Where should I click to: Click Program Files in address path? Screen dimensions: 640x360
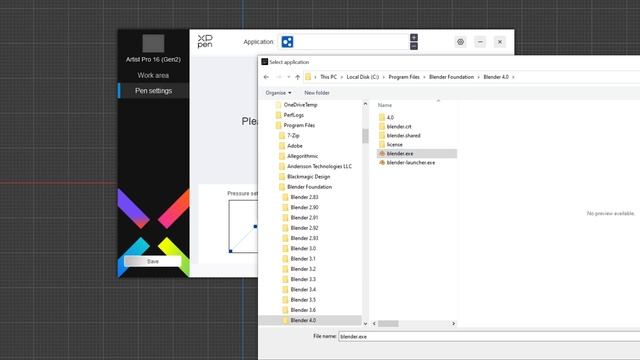point(404,77)
